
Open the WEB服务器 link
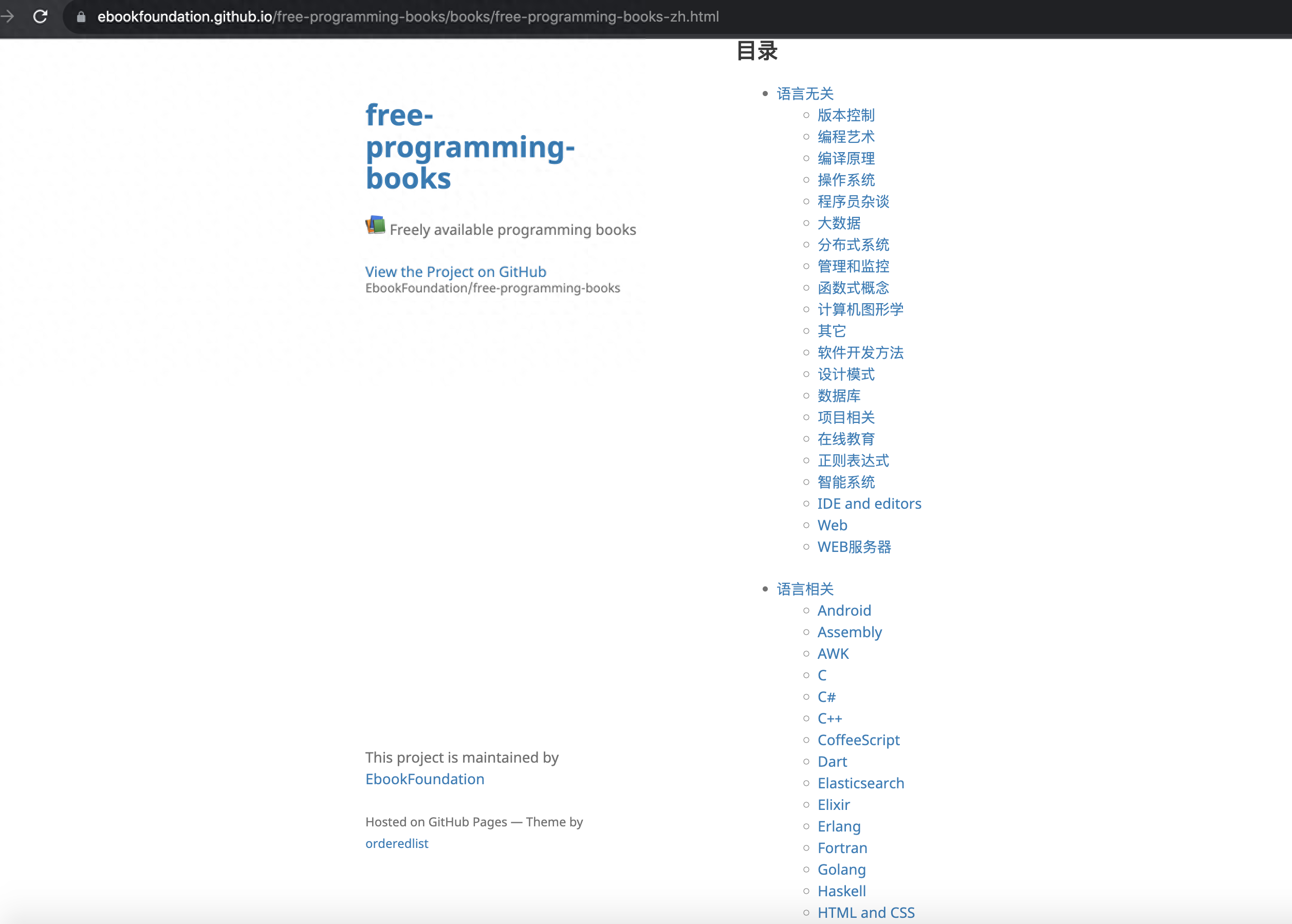(854, 547)
